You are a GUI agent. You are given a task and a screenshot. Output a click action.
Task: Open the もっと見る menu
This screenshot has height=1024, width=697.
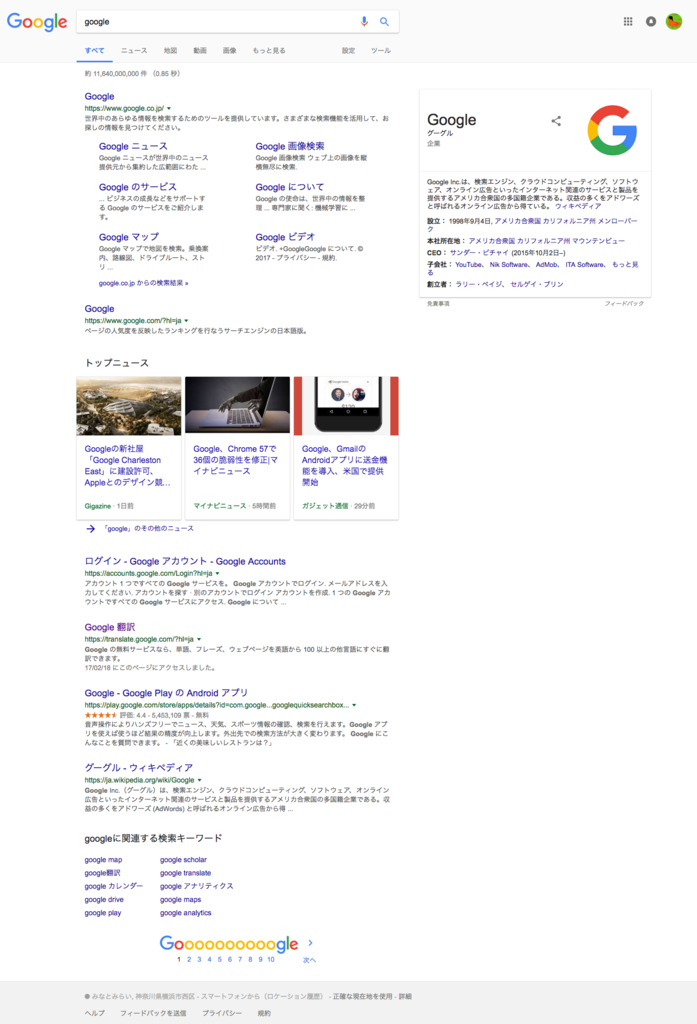[268, 50]
